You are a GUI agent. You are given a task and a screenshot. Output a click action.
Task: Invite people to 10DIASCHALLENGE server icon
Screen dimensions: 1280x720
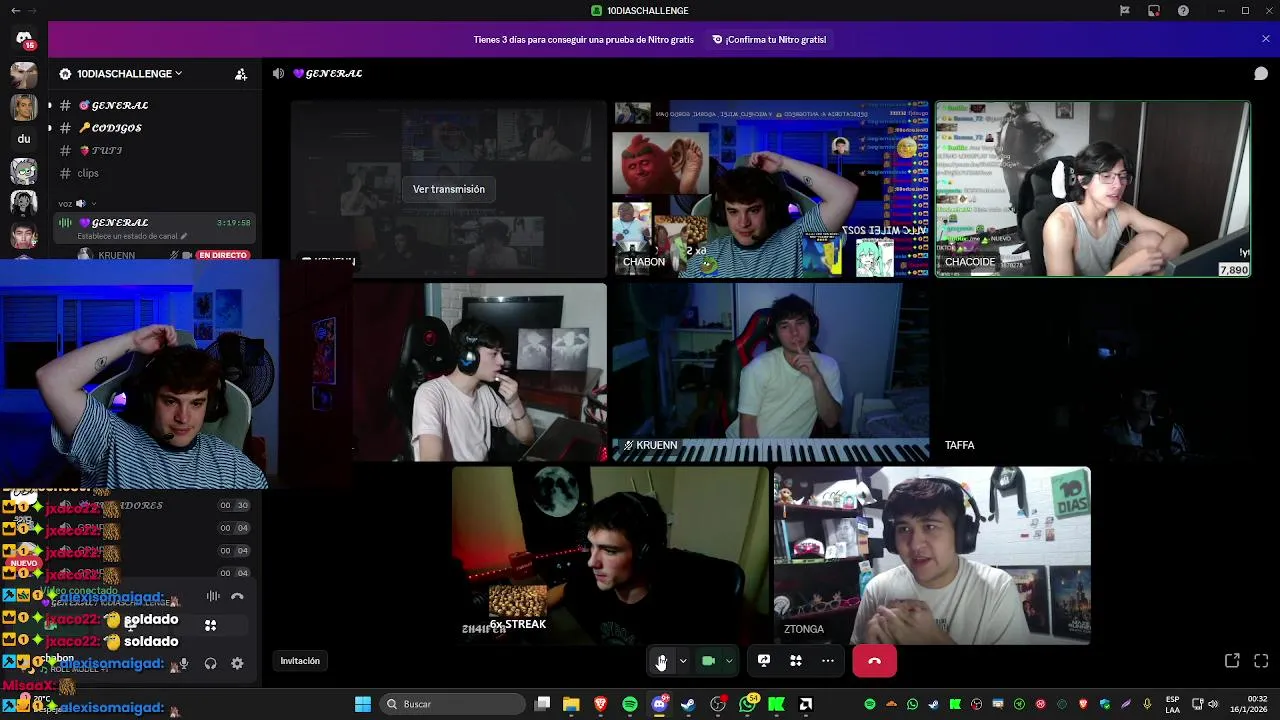point(241,74)
